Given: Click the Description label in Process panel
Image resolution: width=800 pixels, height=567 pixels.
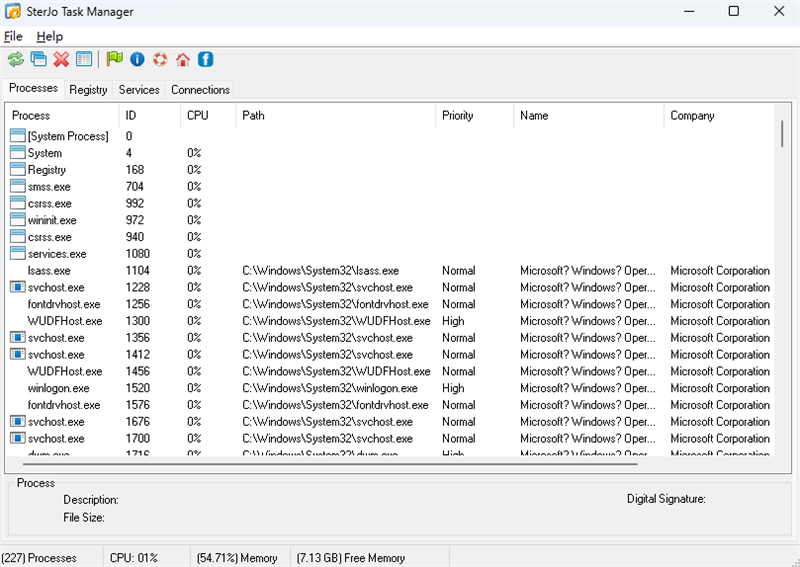Looking at the screenshot, I should 91,500.
